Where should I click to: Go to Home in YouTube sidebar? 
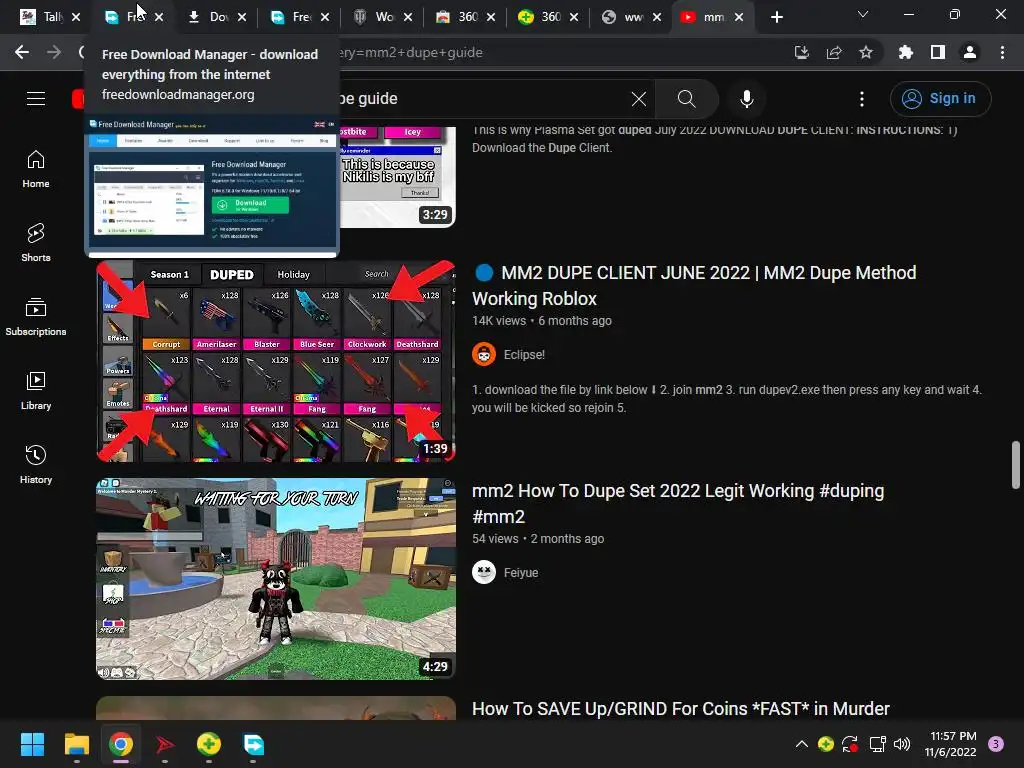click(36, 169)
